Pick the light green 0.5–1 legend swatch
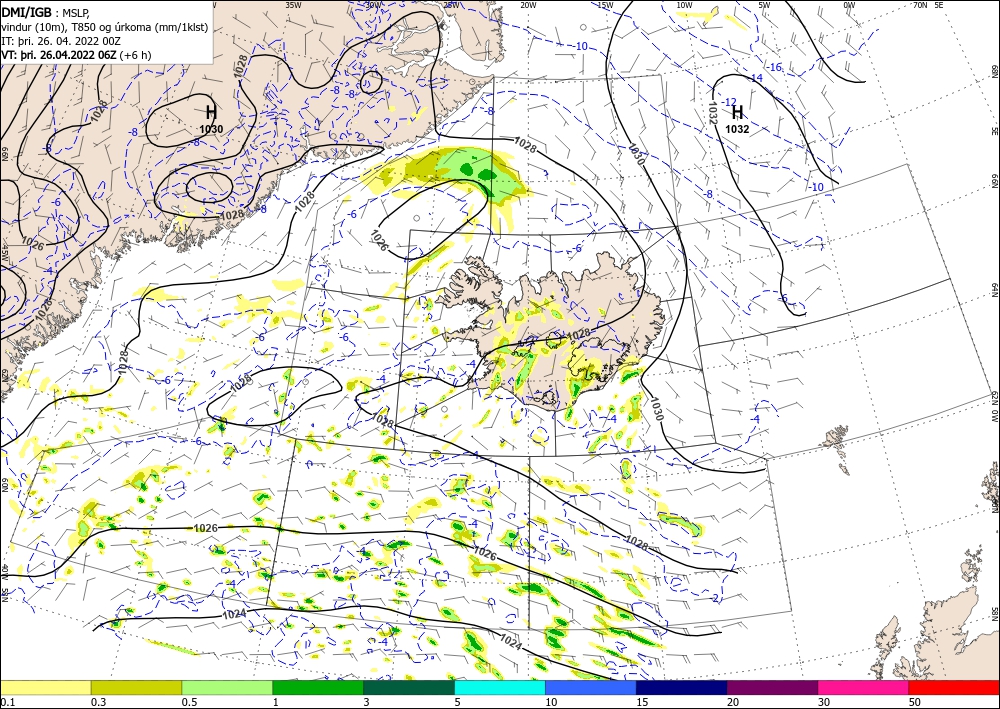Screen dimensions: 1000x709 point(227,687)
